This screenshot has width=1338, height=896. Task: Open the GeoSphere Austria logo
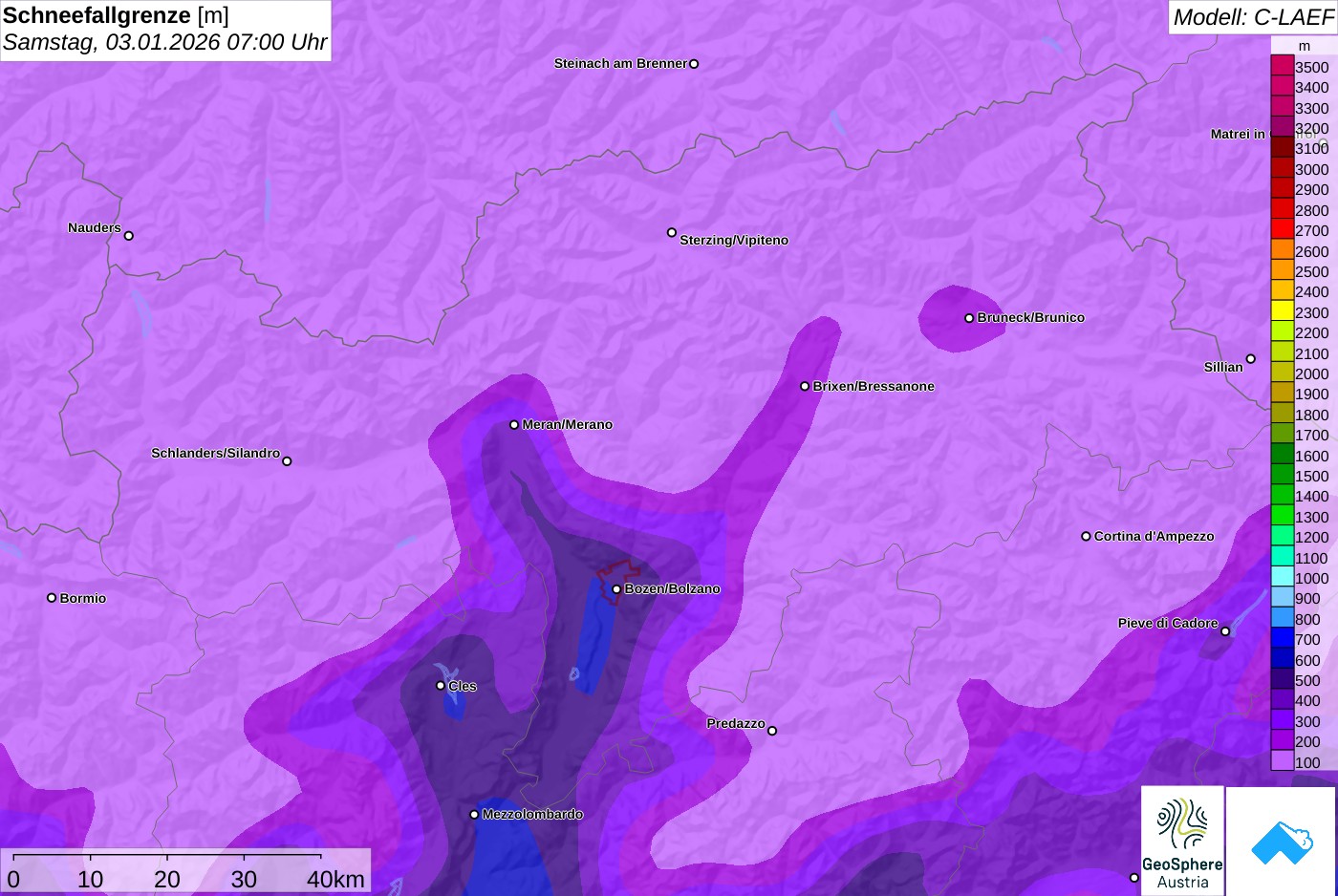click(1182, 841)
